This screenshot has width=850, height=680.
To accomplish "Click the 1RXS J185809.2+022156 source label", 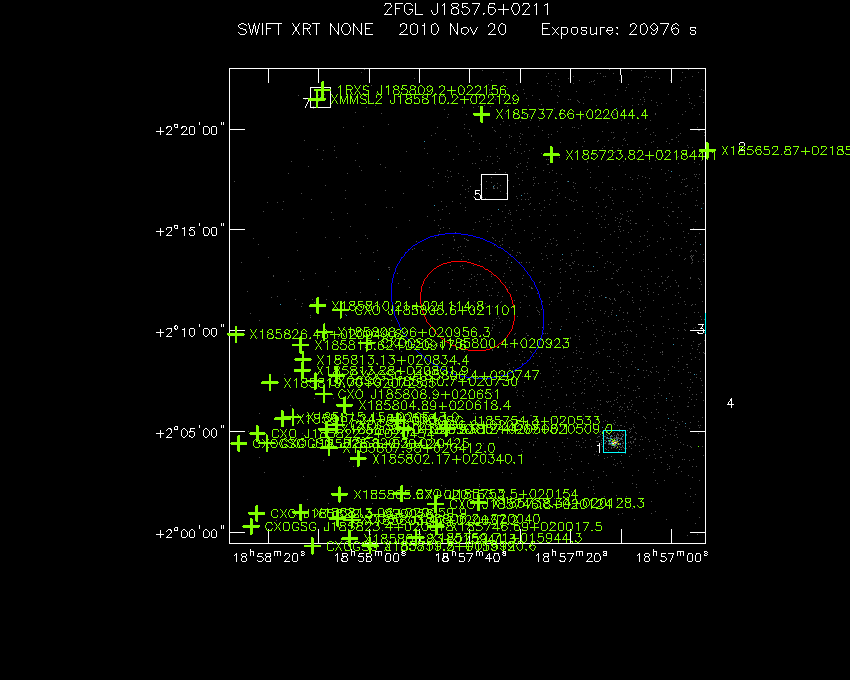I will (422, 89).
